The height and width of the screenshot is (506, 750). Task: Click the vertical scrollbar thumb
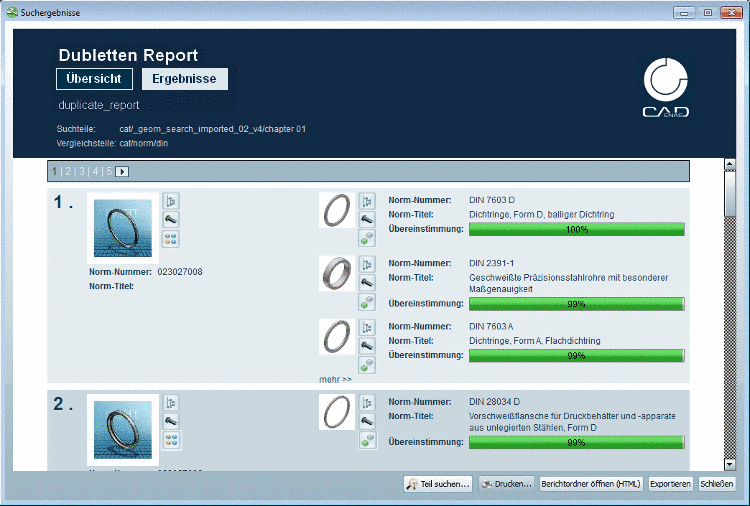pos(730,193)
